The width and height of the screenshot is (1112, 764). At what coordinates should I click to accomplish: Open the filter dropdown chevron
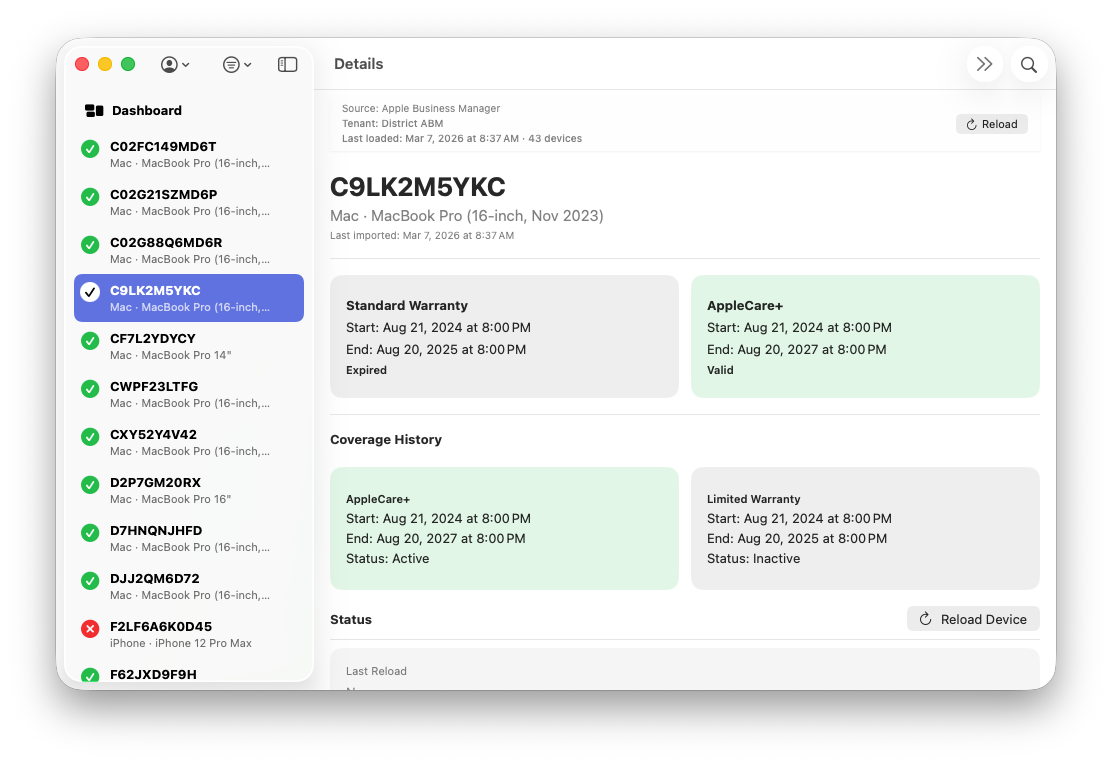[247, 64]
